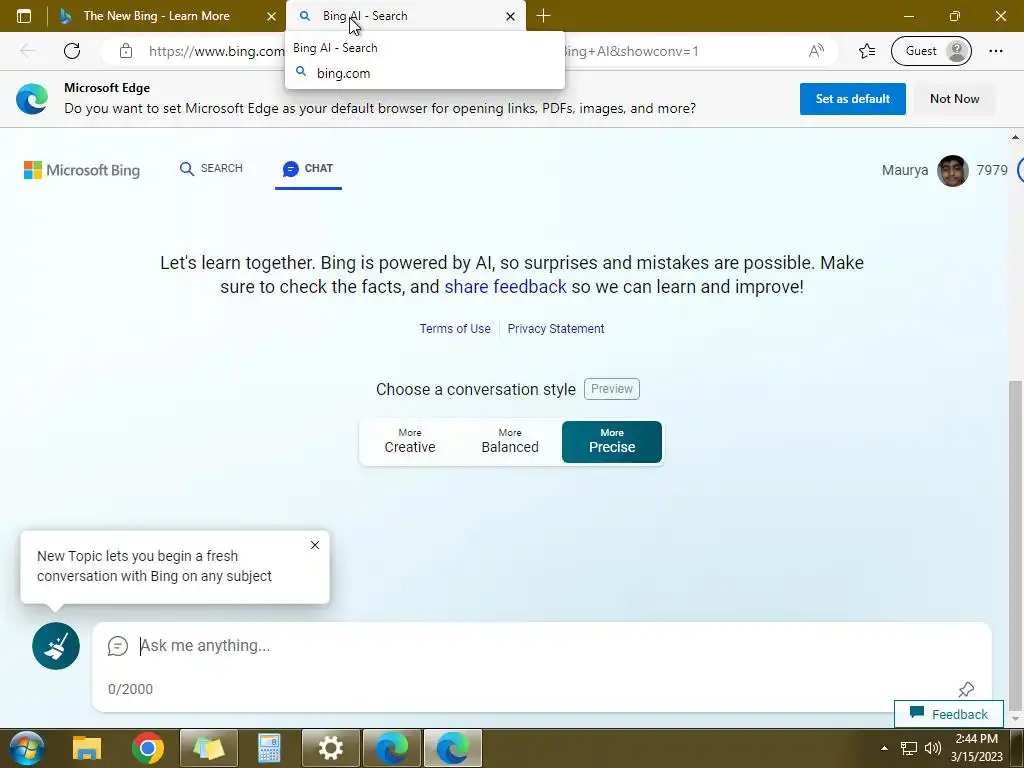Click scrollbar up arrow
The height and width of the screenshot is (768, 1024).
click(1016, 137)
